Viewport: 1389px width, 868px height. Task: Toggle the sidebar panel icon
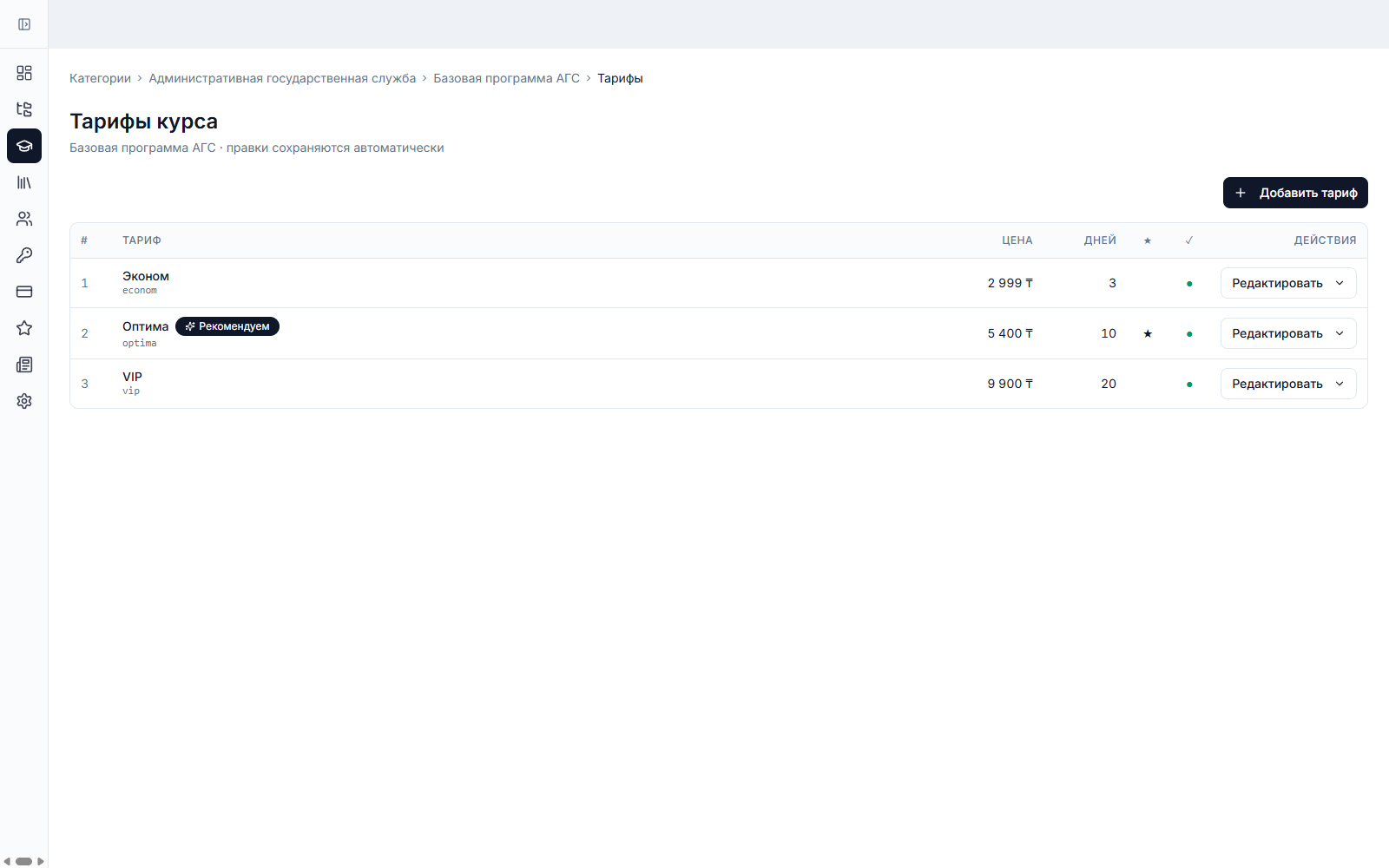coord(24,24)
